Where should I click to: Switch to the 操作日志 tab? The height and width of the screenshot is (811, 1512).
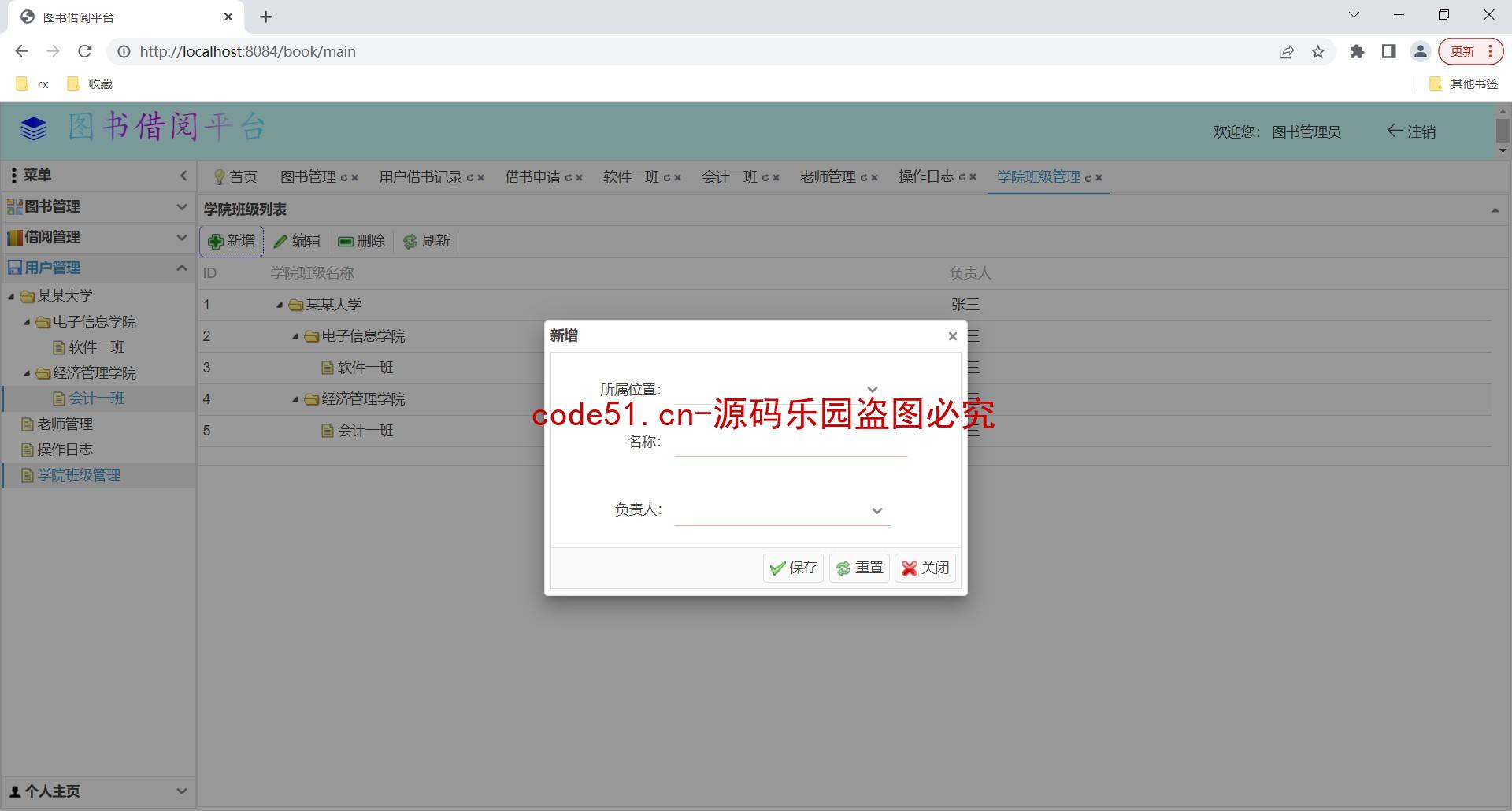coord(926,177)
